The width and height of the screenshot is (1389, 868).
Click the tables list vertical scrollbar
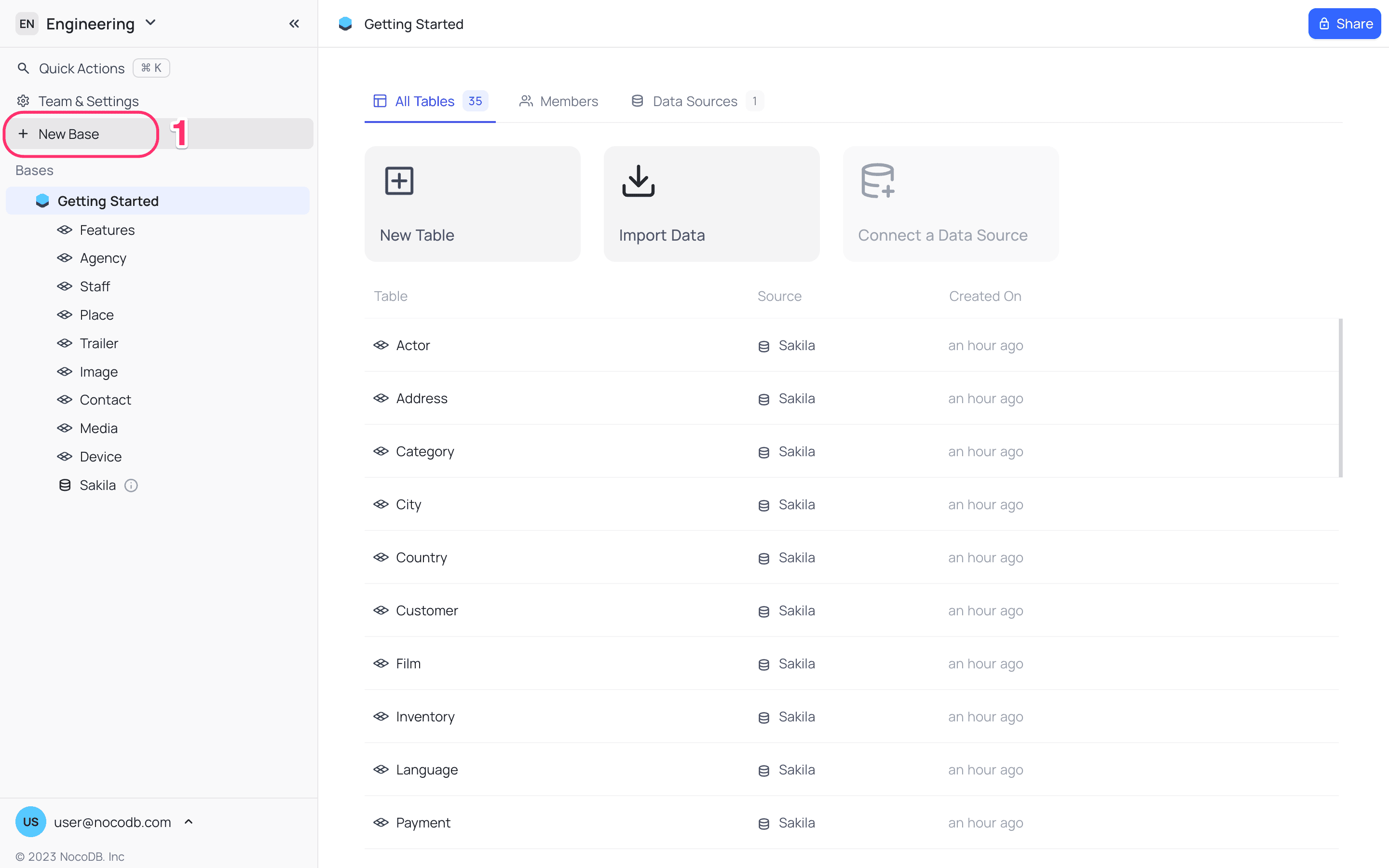click(1341, 398)
